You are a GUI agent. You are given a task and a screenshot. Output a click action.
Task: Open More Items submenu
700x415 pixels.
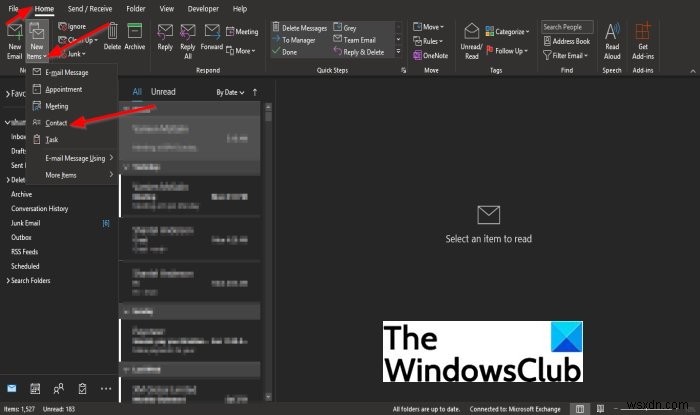coord(71,175)
